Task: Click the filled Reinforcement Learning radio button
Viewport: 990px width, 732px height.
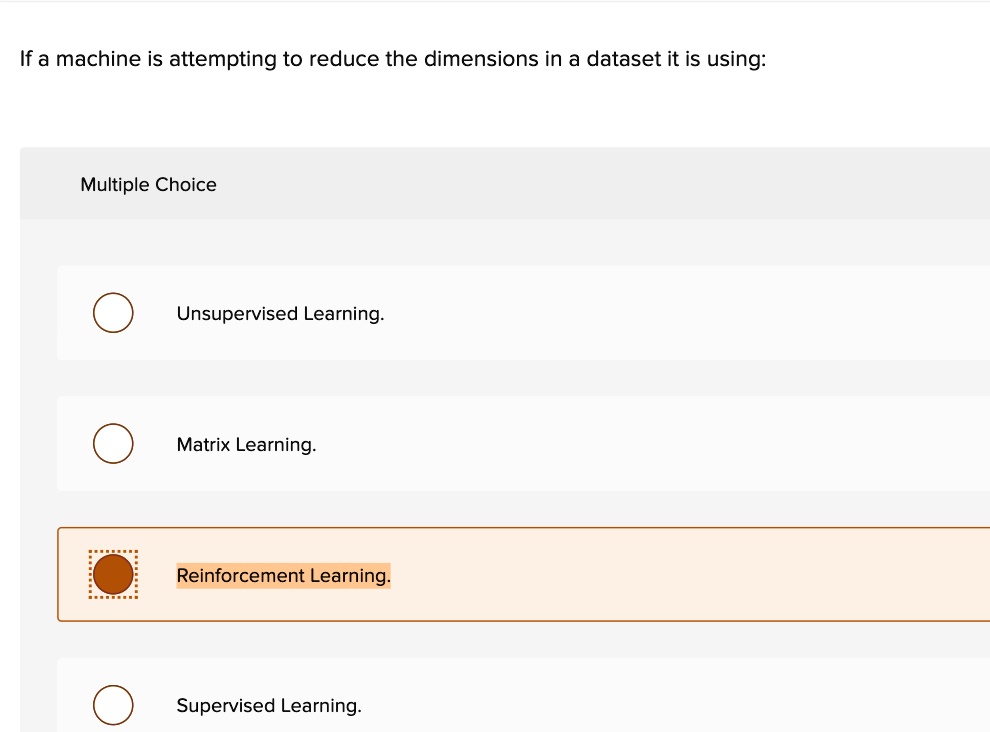Action: pyautogui.click(x=113, y=575)
